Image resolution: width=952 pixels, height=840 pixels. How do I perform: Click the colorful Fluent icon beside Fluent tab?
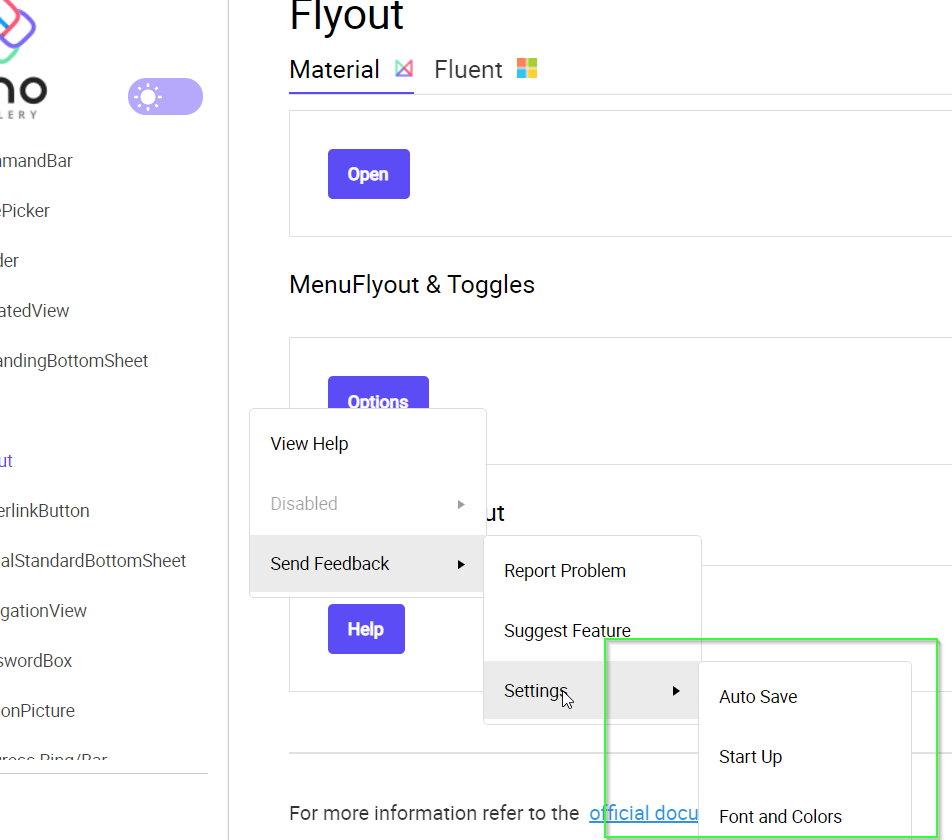[527, 68]
